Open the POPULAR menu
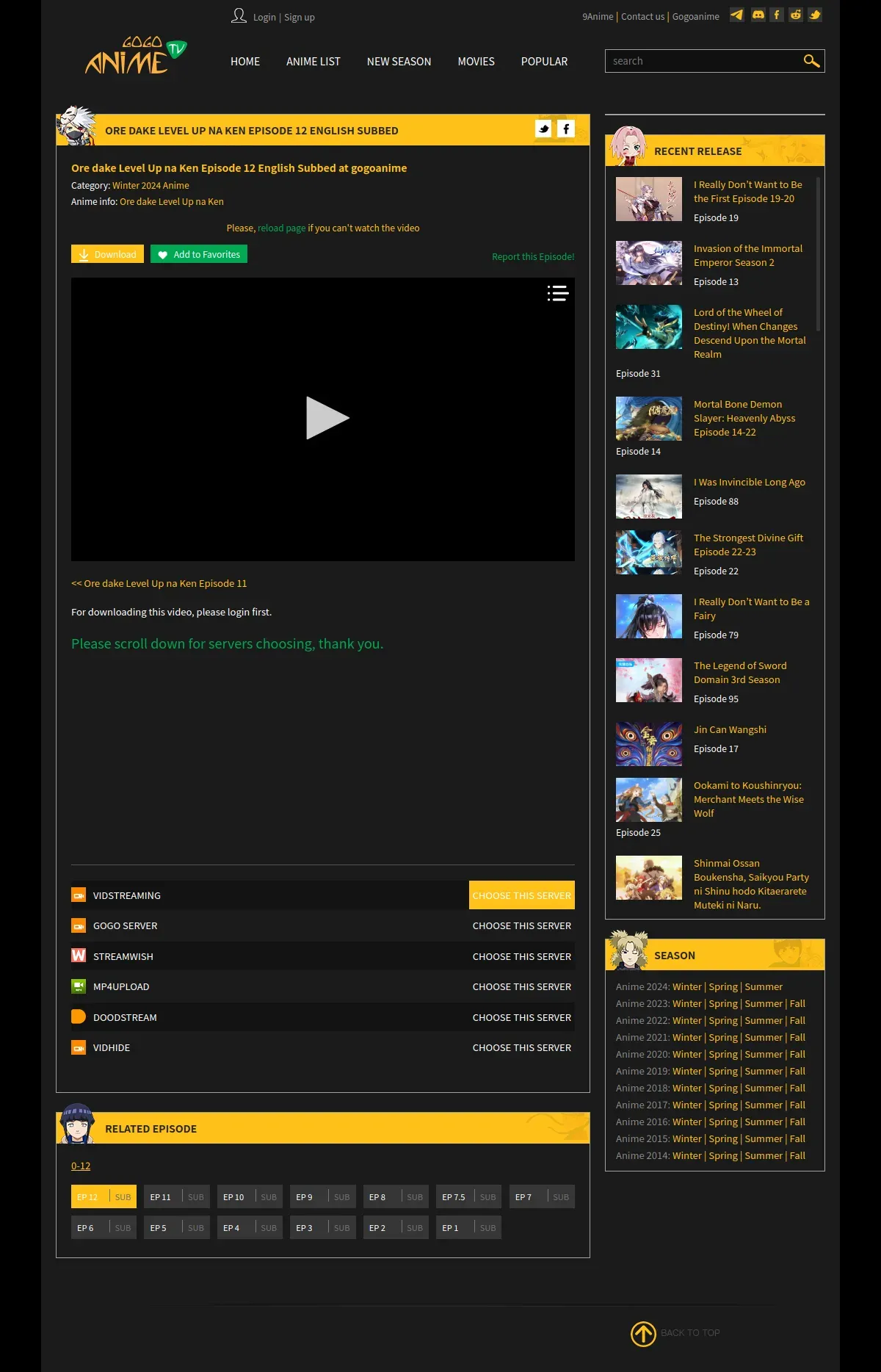881x1372 pixels. pyautogui.click(x=545, y=62)
